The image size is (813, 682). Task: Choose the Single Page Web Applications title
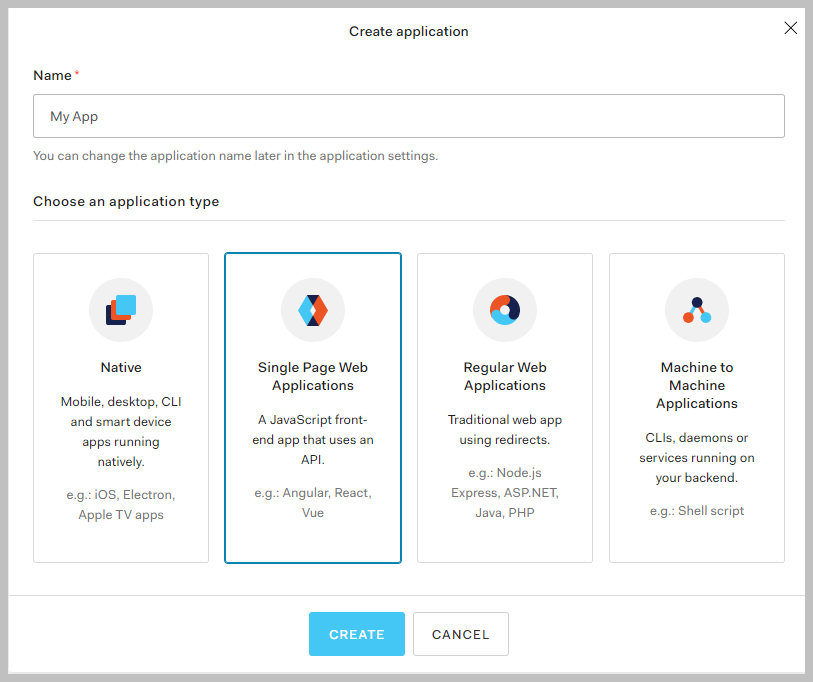(x=313, y=376)
